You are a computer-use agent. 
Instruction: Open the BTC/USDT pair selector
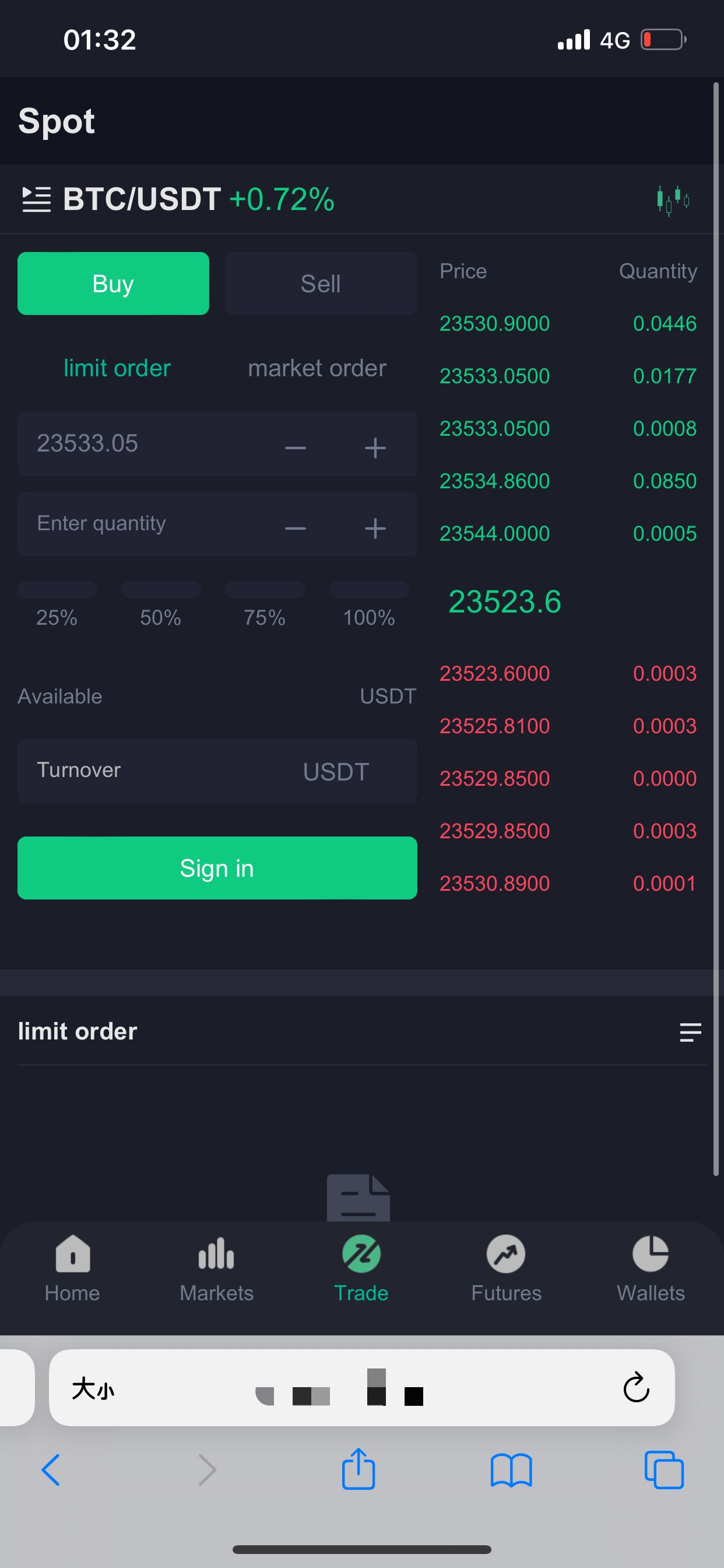click(x=142, y=199)
